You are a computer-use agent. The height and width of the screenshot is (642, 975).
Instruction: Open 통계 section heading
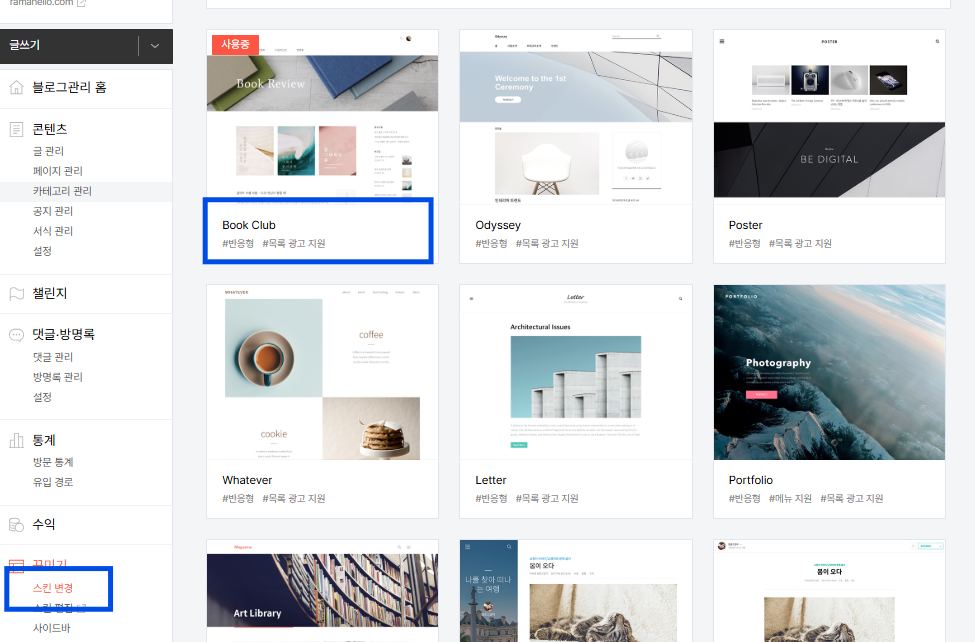tap(44, 440)
